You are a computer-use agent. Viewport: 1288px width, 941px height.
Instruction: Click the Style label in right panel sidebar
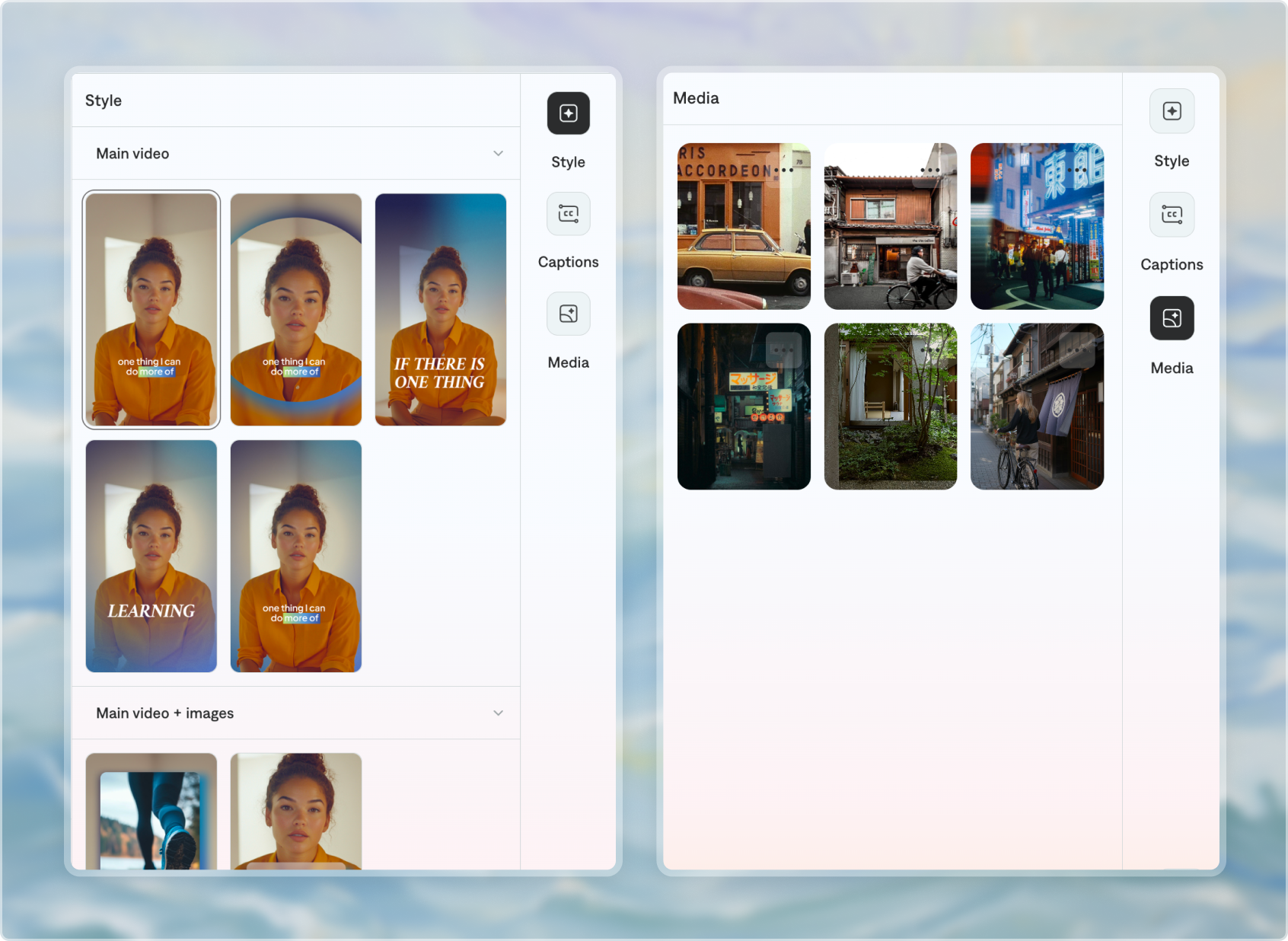1172,161
